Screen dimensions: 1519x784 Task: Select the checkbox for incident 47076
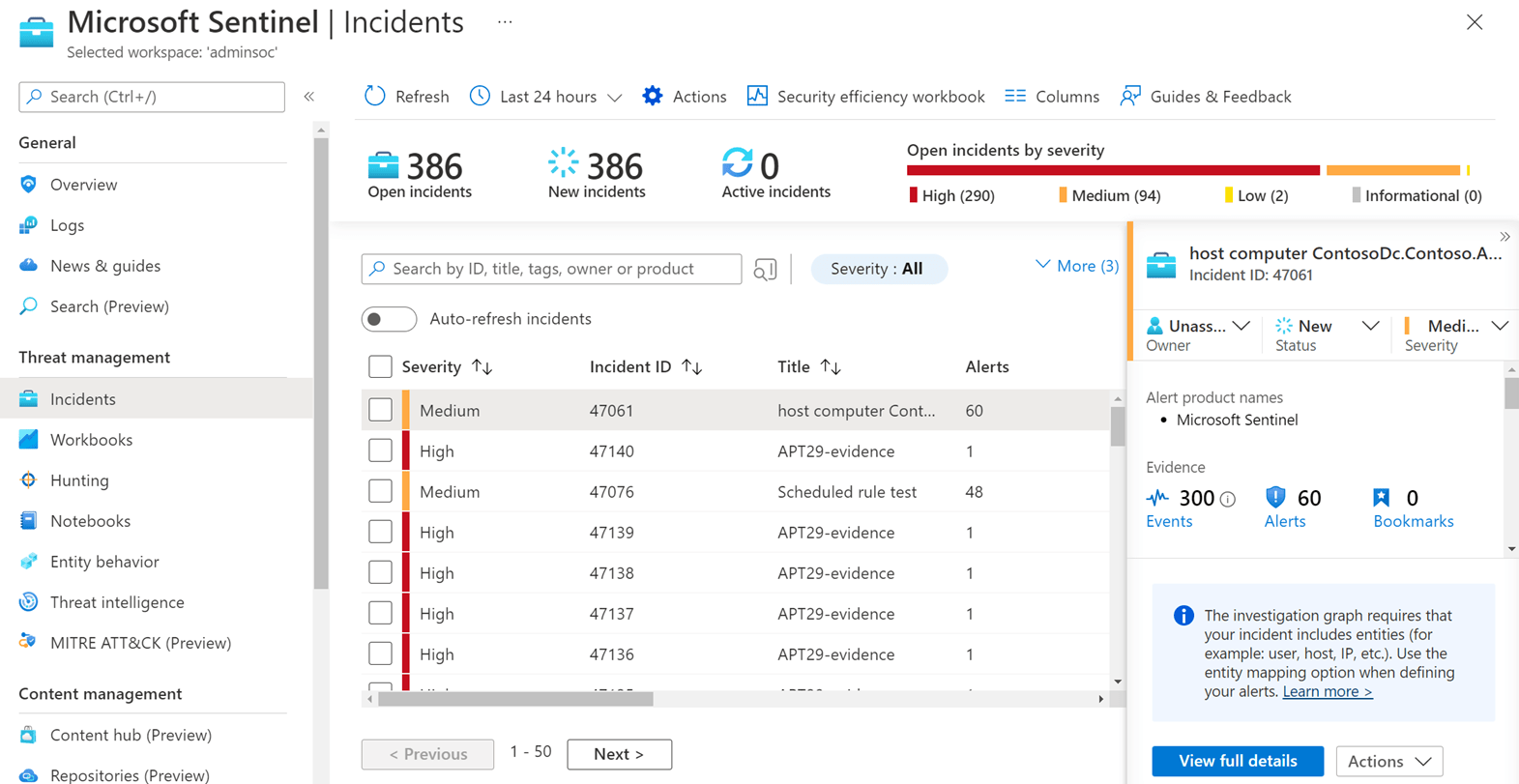tap(380, 491)
